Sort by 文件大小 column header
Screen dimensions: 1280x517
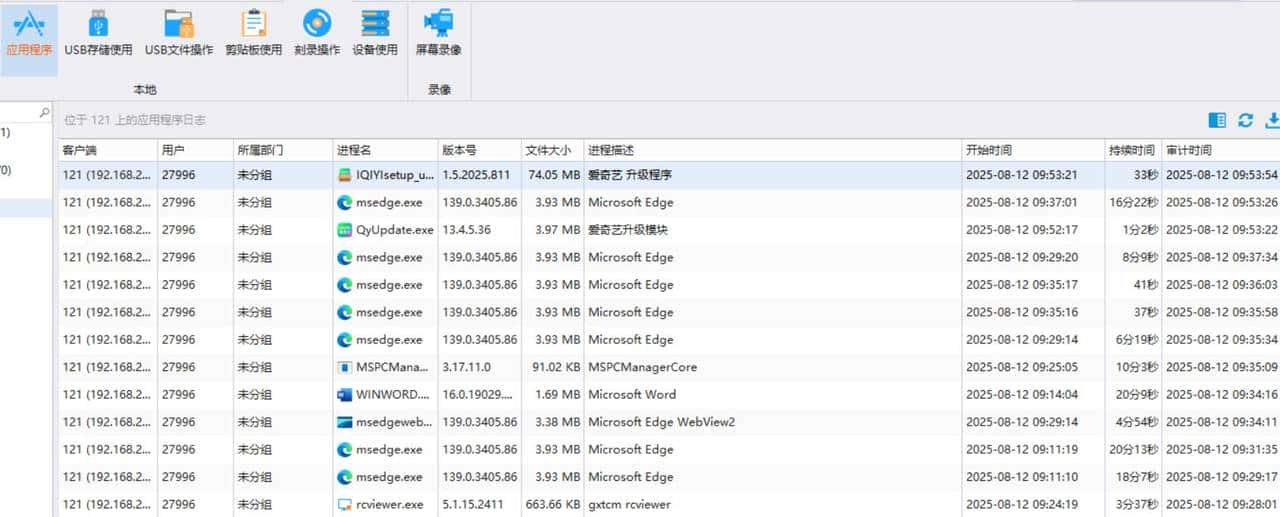(551, 150)
